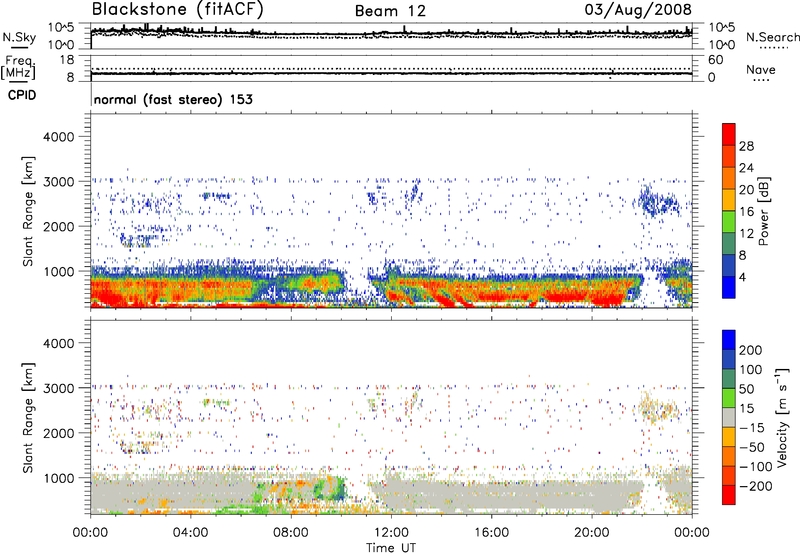Click the red top segment of power color bar
This screenshot has height=554, width=800.
click(729, 134)
